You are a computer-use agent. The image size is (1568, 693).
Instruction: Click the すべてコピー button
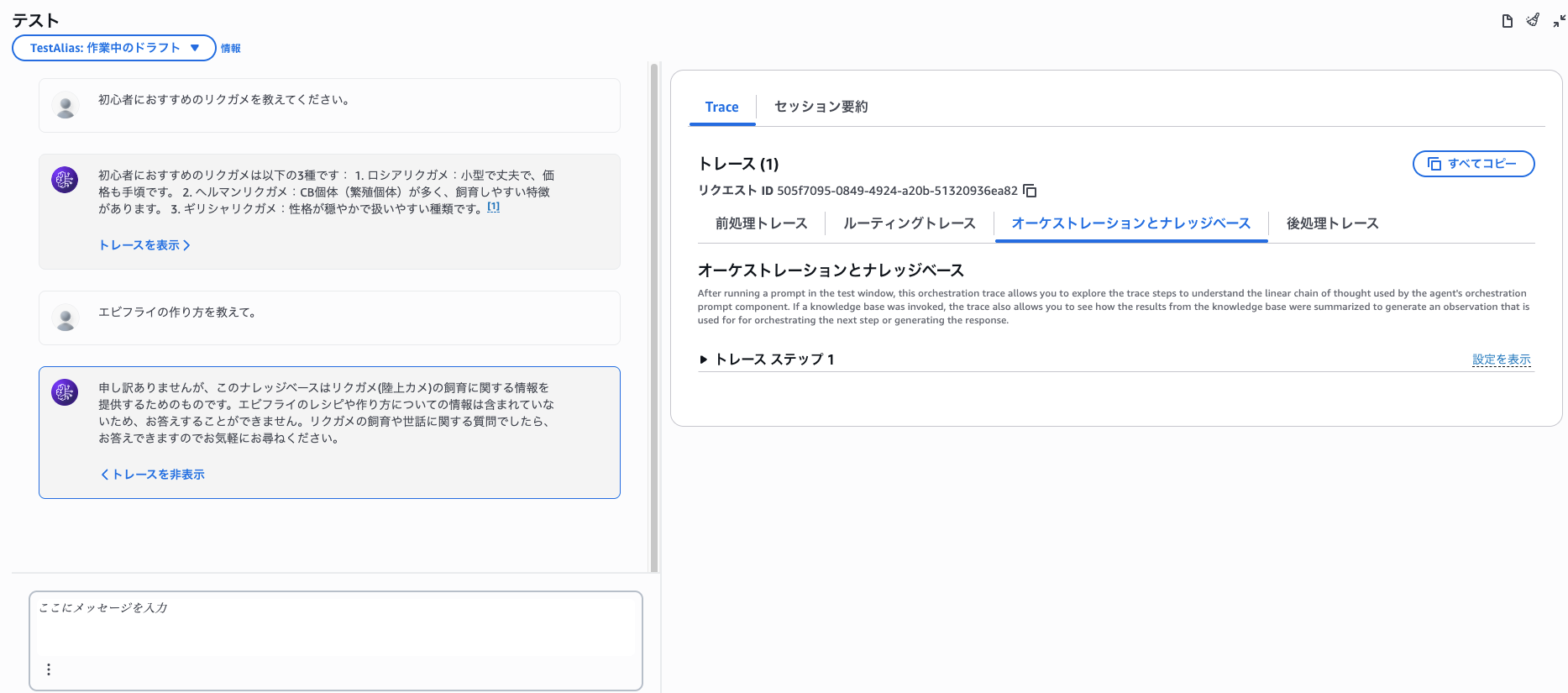1473,164
